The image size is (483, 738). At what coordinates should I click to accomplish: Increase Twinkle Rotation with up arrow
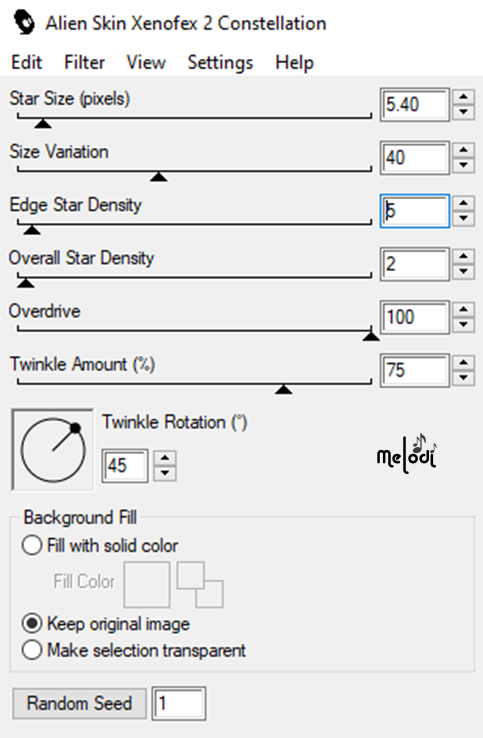pos(165,458)
